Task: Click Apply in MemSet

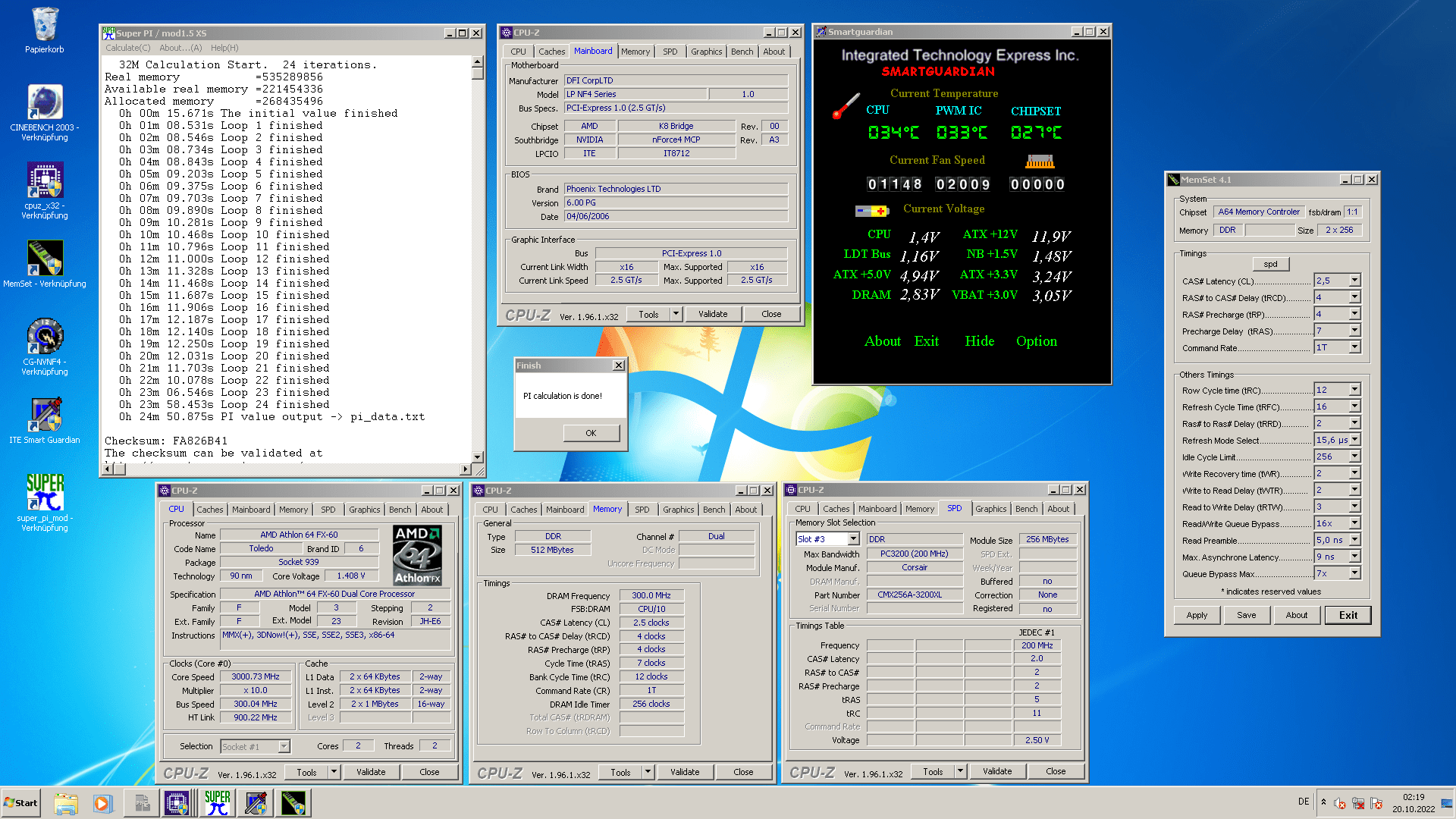Action: point(1197,615)
